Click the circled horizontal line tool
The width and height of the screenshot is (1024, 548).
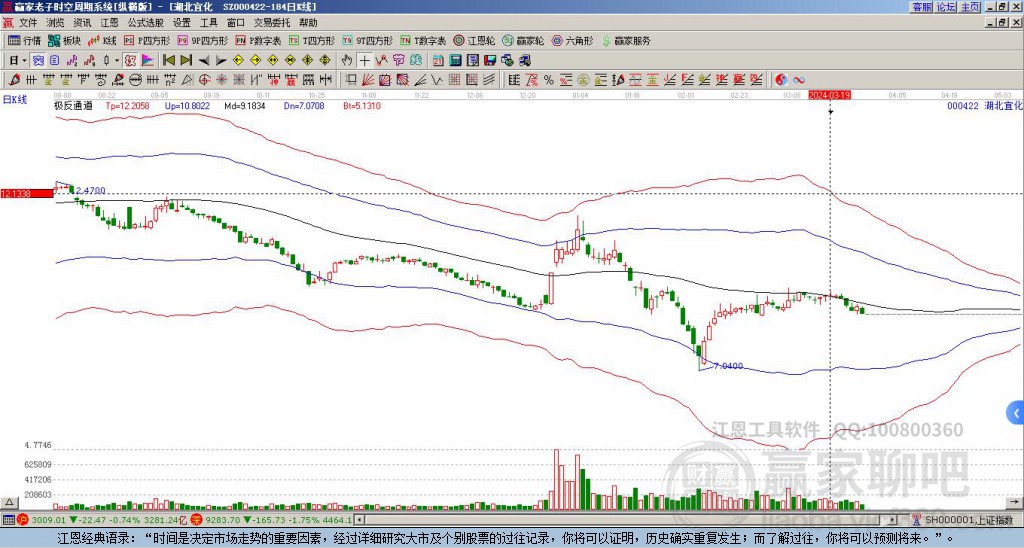[x=135, y=80]
